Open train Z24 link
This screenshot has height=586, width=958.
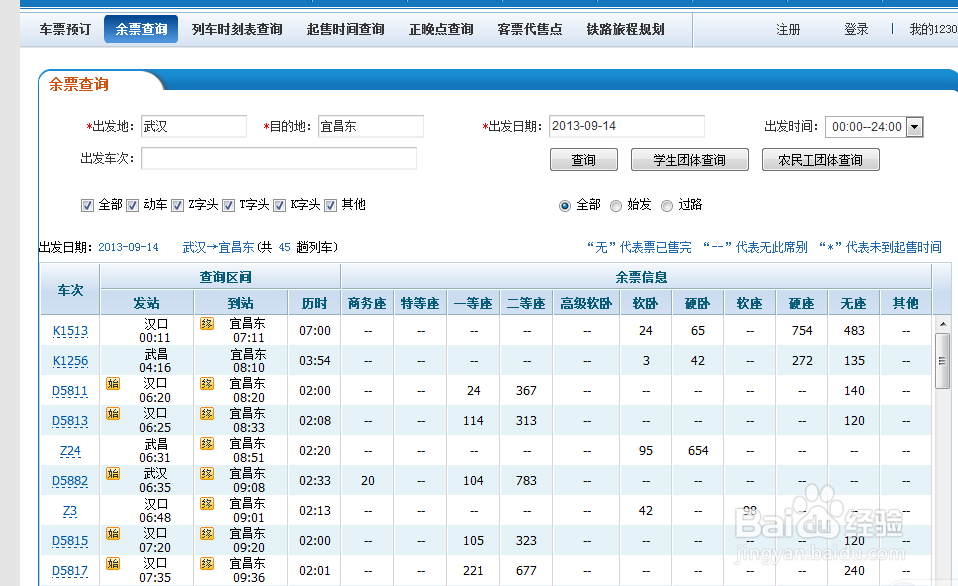(x=70, y=451)
